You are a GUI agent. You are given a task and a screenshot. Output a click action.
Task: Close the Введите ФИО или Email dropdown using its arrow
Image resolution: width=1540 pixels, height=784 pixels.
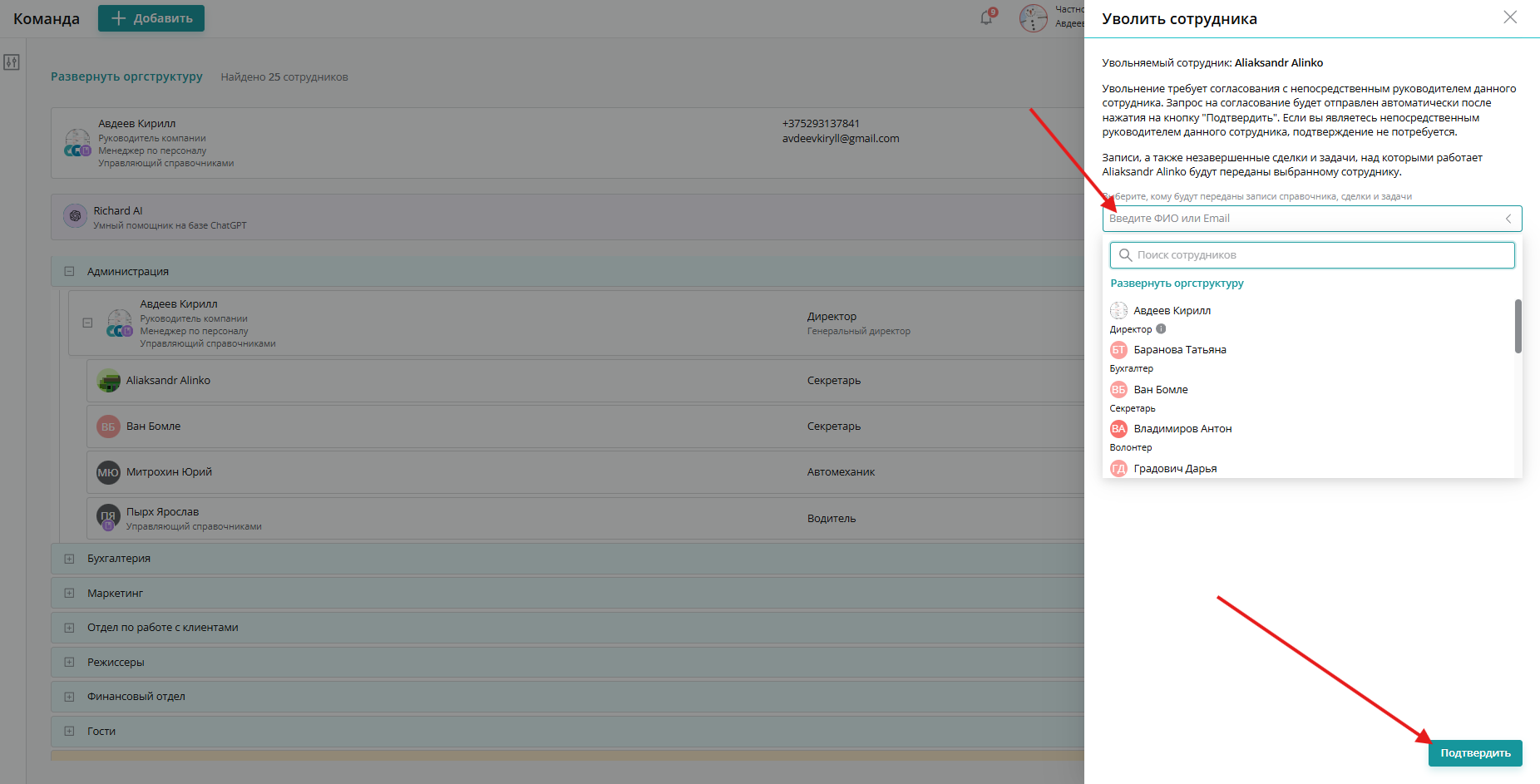click(1508, 219)
